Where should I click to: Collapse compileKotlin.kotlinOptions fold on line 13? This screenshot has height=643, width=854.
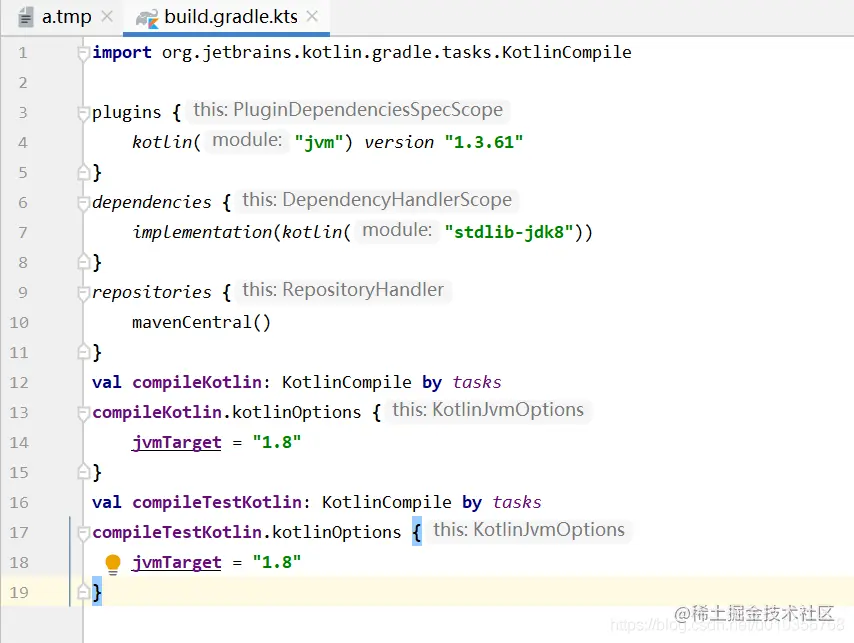83,413
